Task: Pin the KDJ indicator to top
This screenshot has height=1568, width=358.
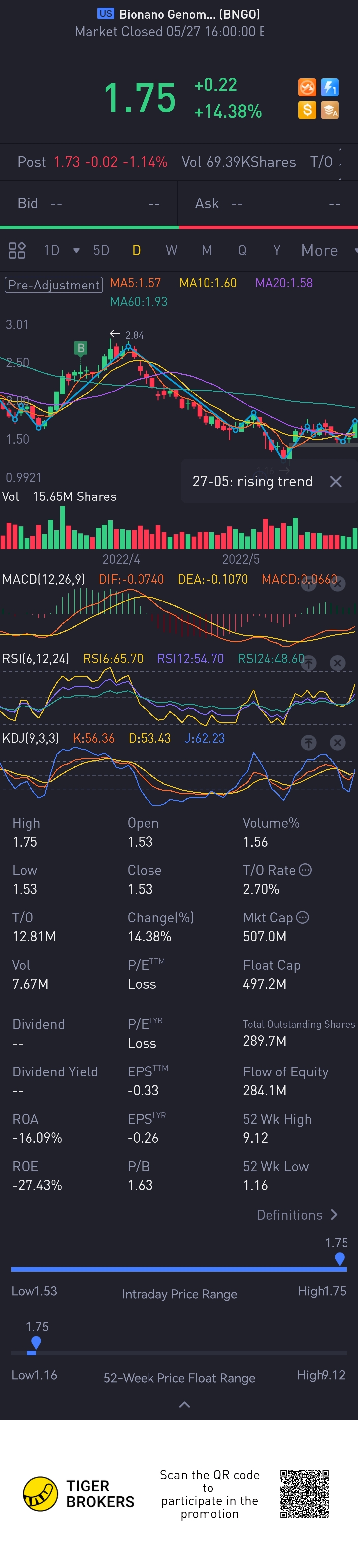Action: [x=309, y=742]
